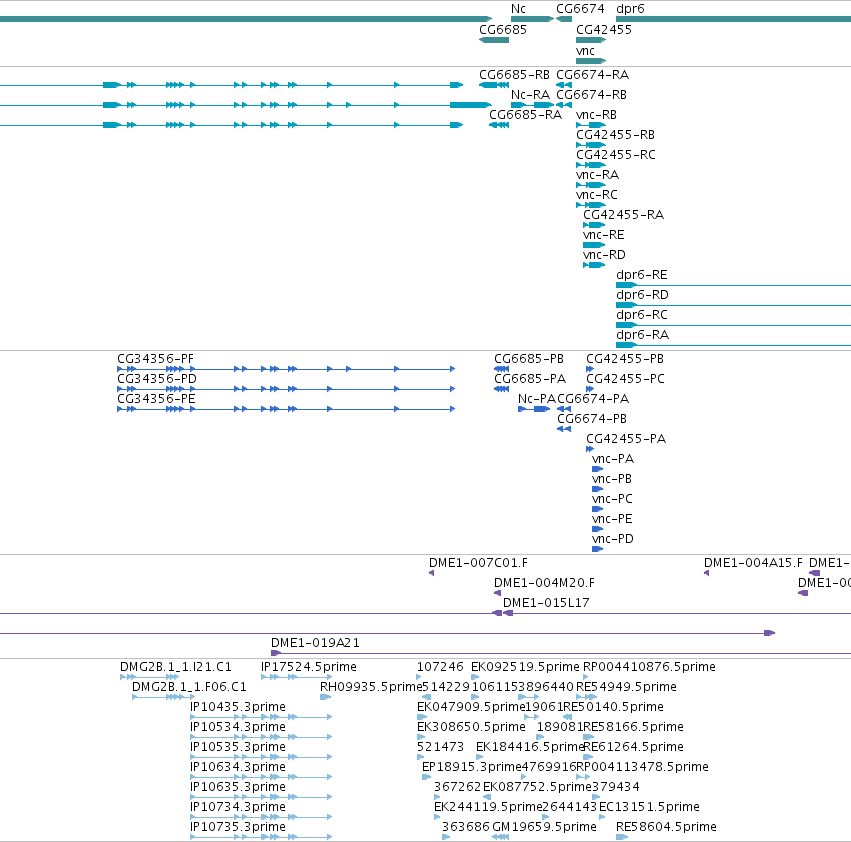Click the CG6685-PA protein label
851x842 pixels.
point(530,379)
